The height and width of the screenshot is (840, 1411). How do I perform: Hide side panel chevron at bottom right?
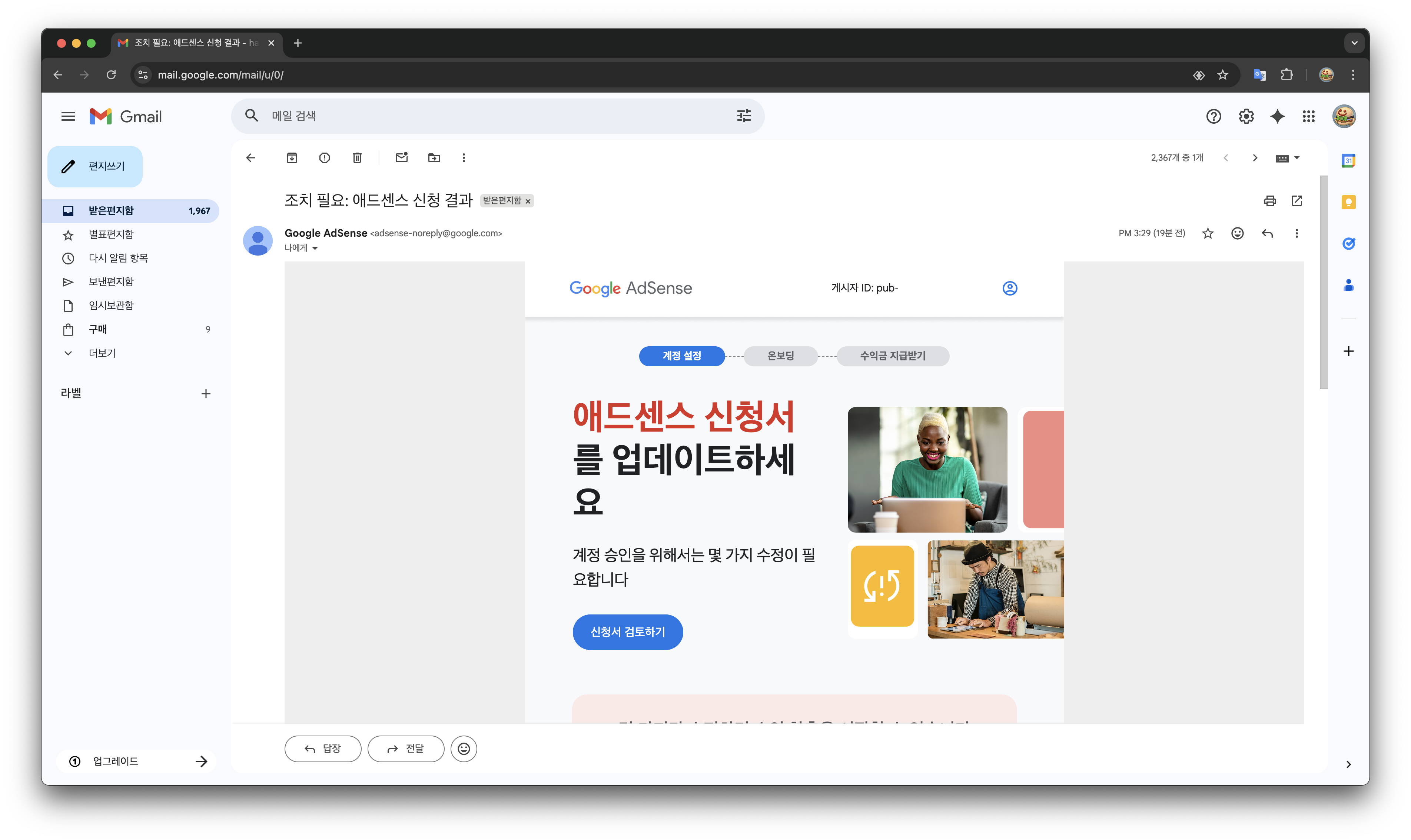point(1349,765)
